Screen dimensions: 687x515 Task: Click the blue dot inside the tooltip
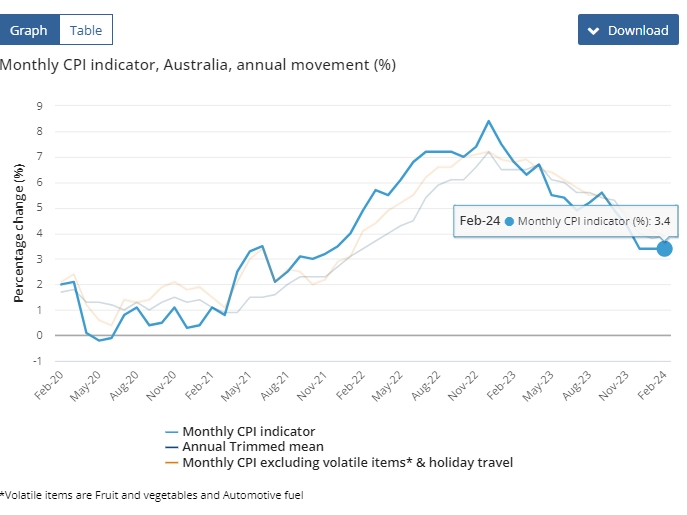click(x=510, y=221)
